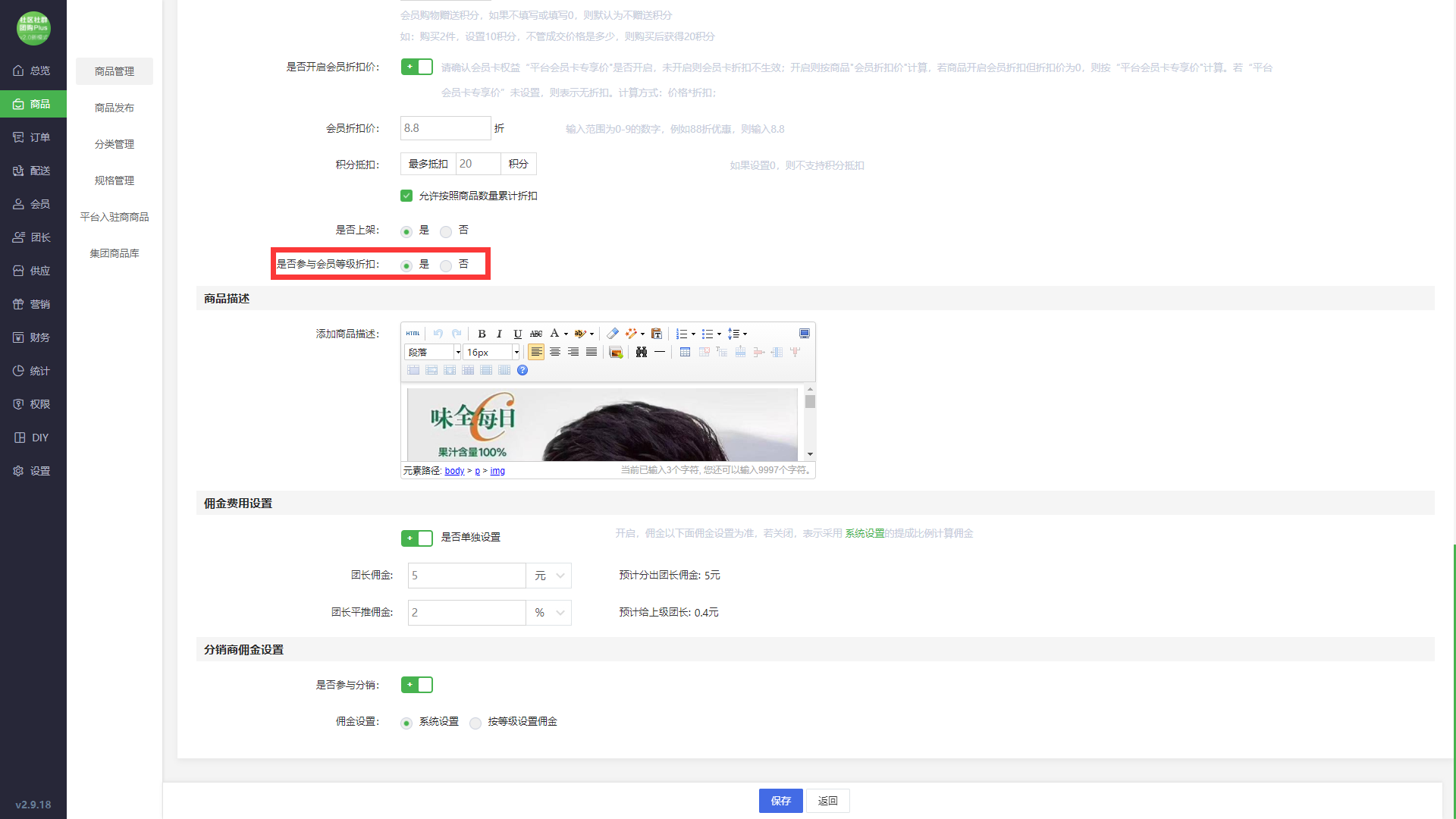This screenshot has height=819, width=1456.
Task: Click the eraser clear formatting icon
Action: click(x=613, y=334)
